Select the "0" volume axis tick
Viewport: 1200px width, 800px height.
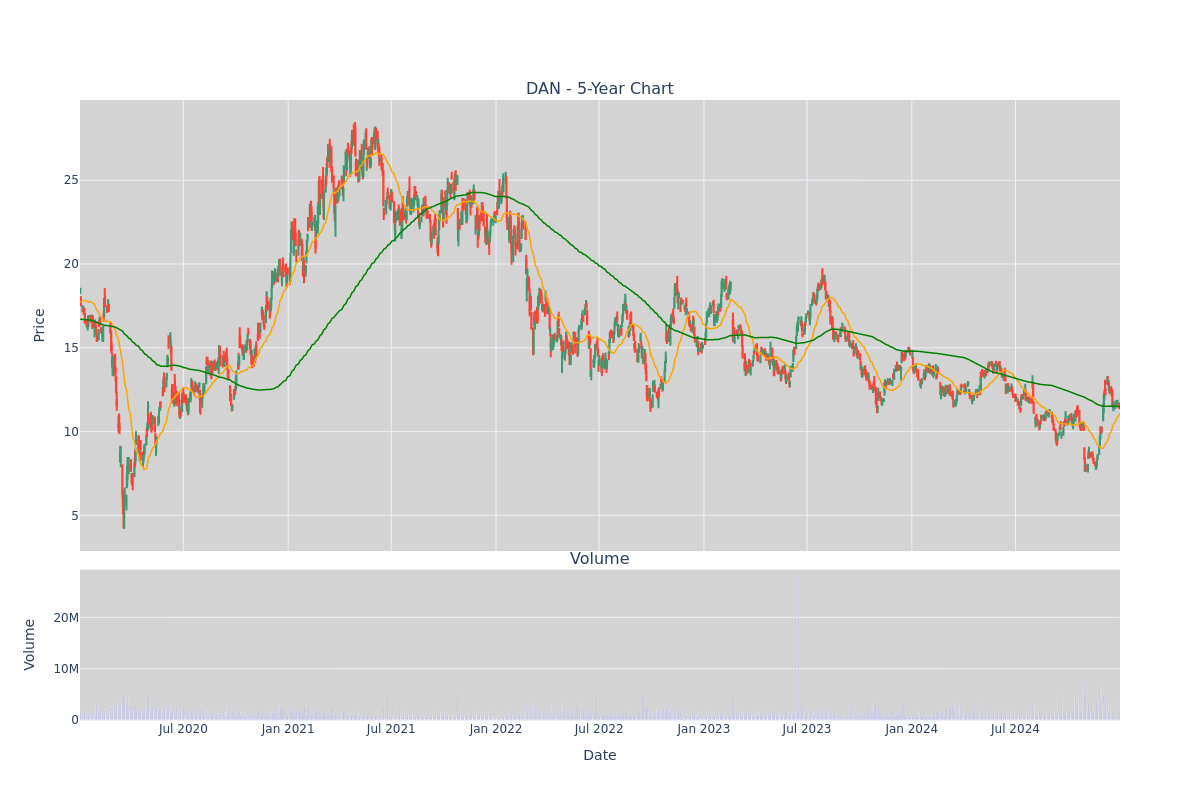[75, 720]
